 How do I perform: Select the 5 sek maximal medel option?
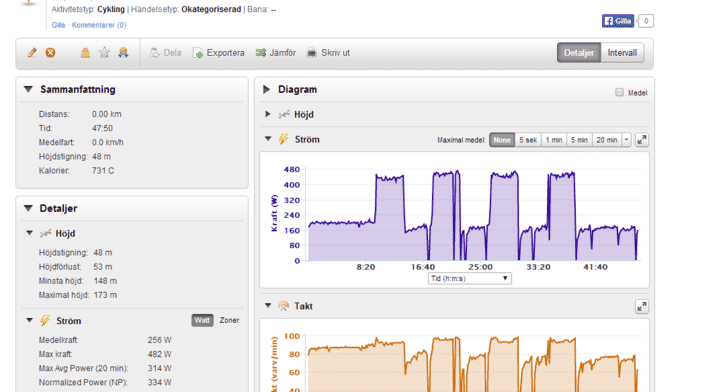528,140
